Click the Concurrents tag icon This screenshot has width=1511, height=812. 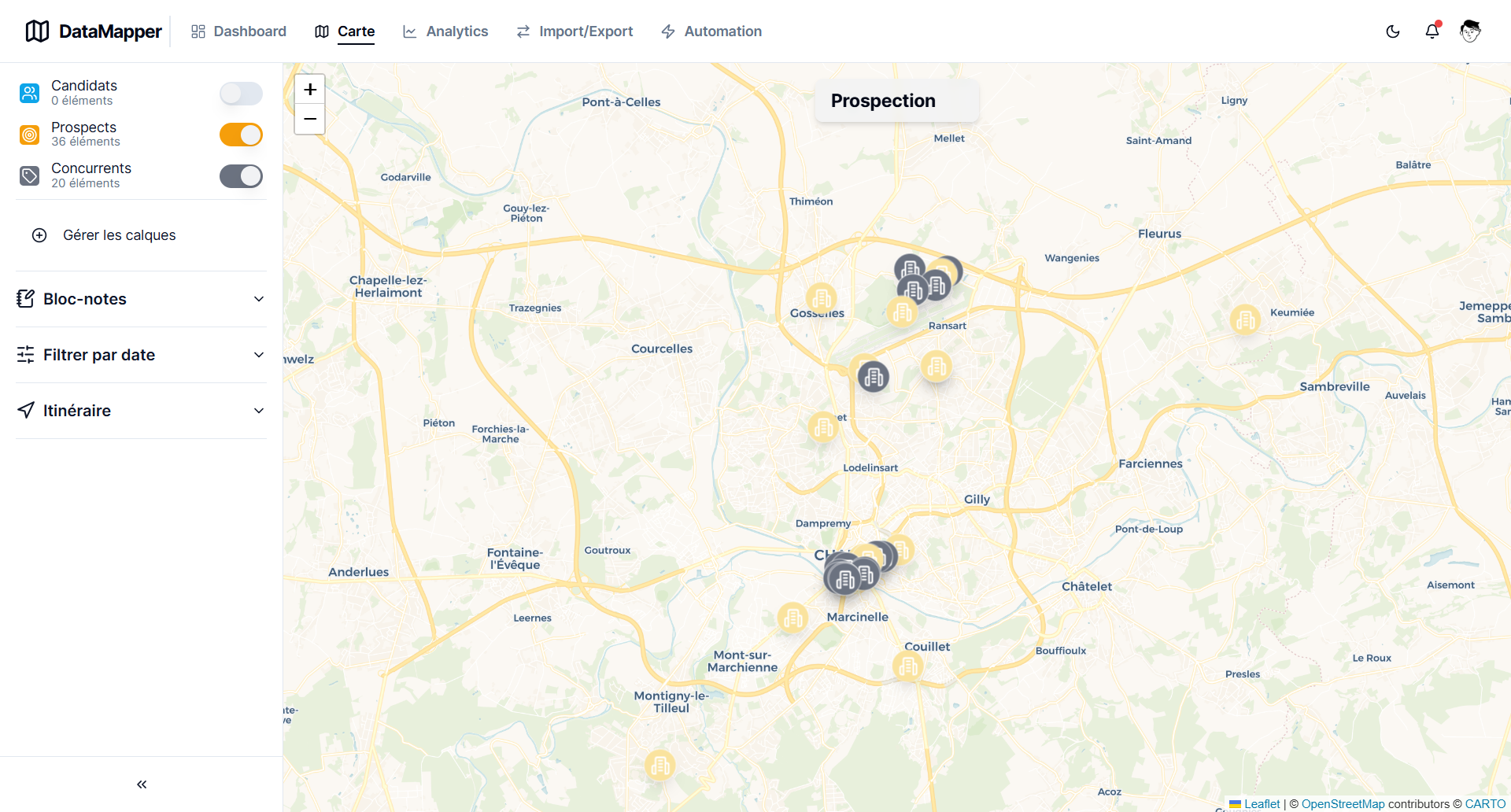pos(29,175)
